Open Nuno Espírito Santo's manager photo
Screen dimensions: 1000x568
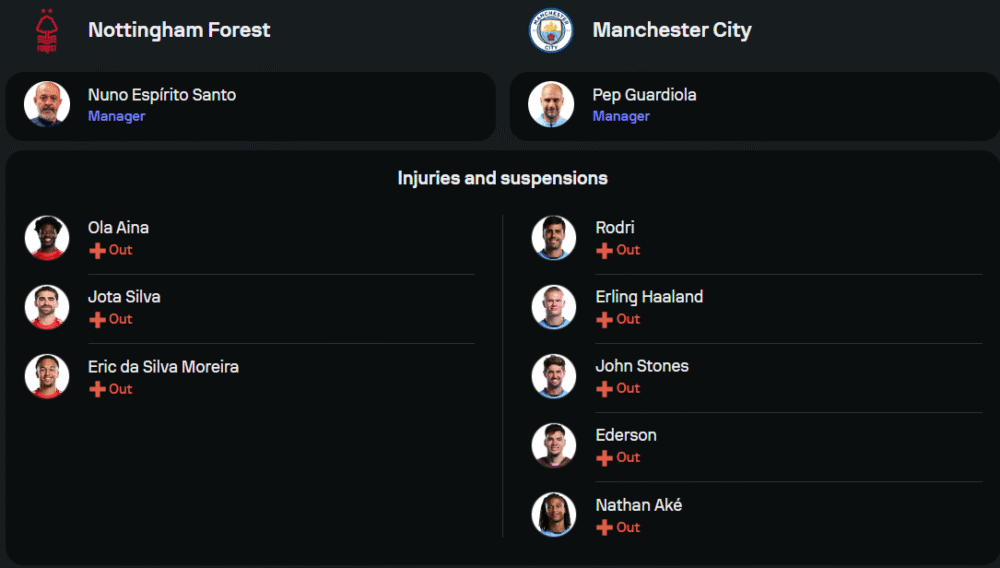[x=47, y=104]
